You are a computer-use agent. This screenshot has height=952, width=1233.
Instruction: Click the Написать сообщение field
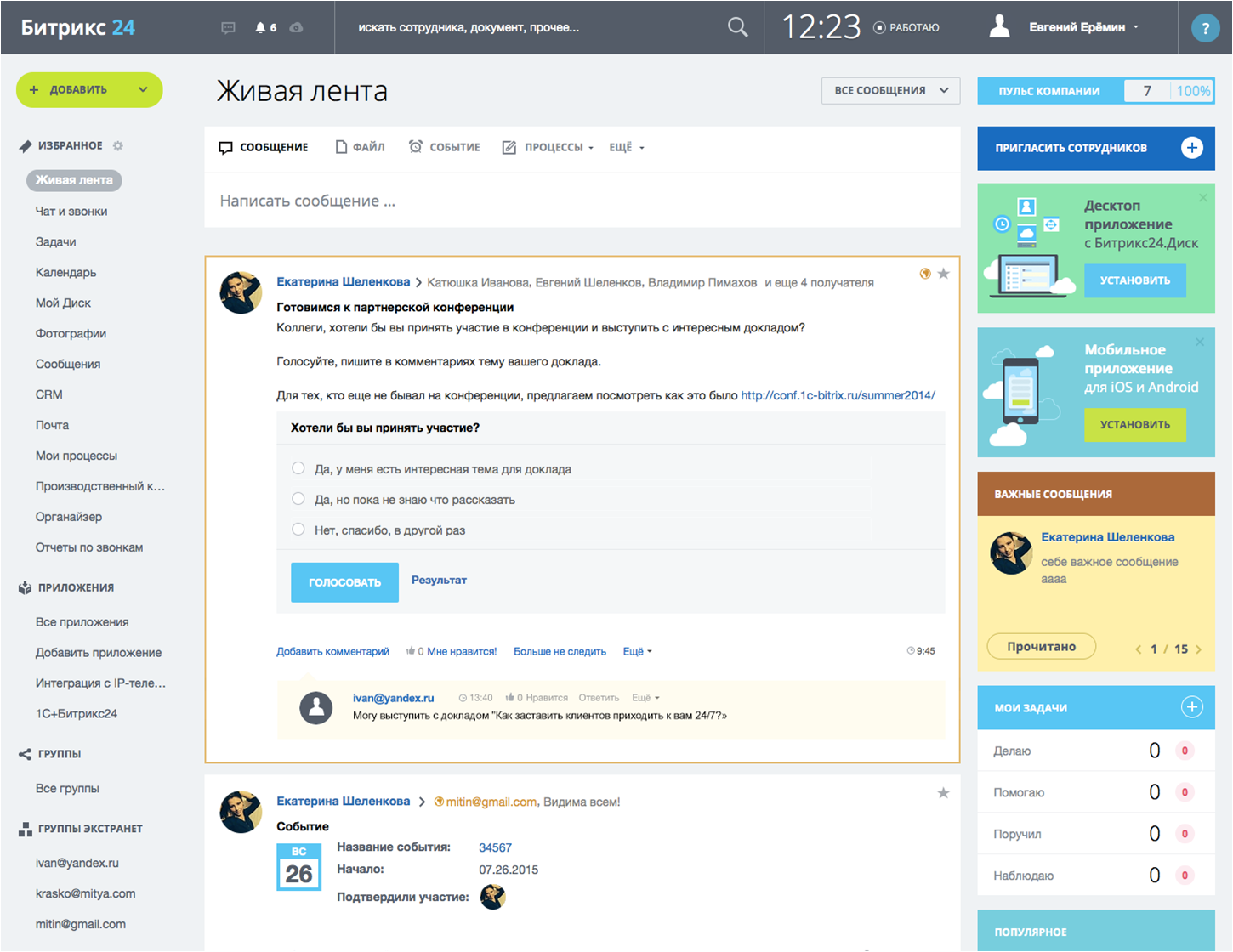582,201
